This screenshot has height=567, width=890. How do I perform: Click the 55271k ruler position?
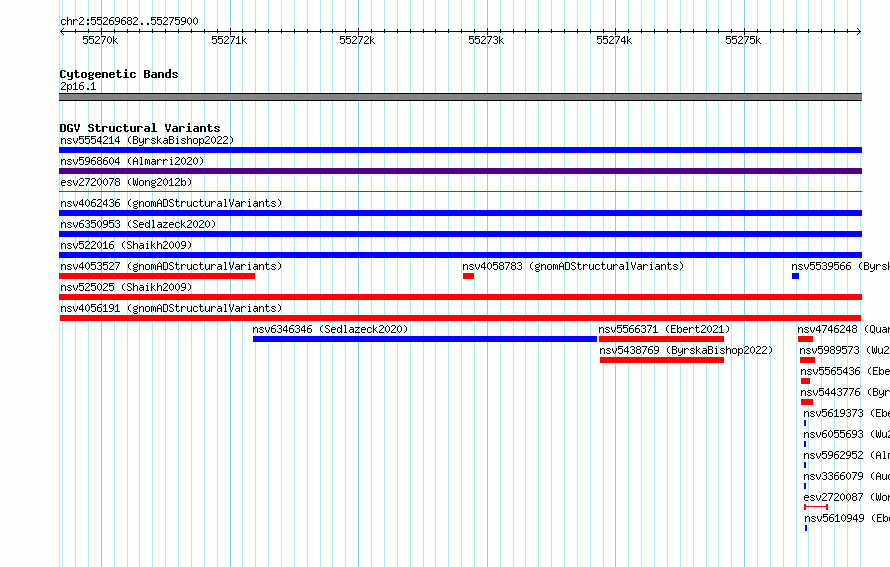click(x=229, y=40)
